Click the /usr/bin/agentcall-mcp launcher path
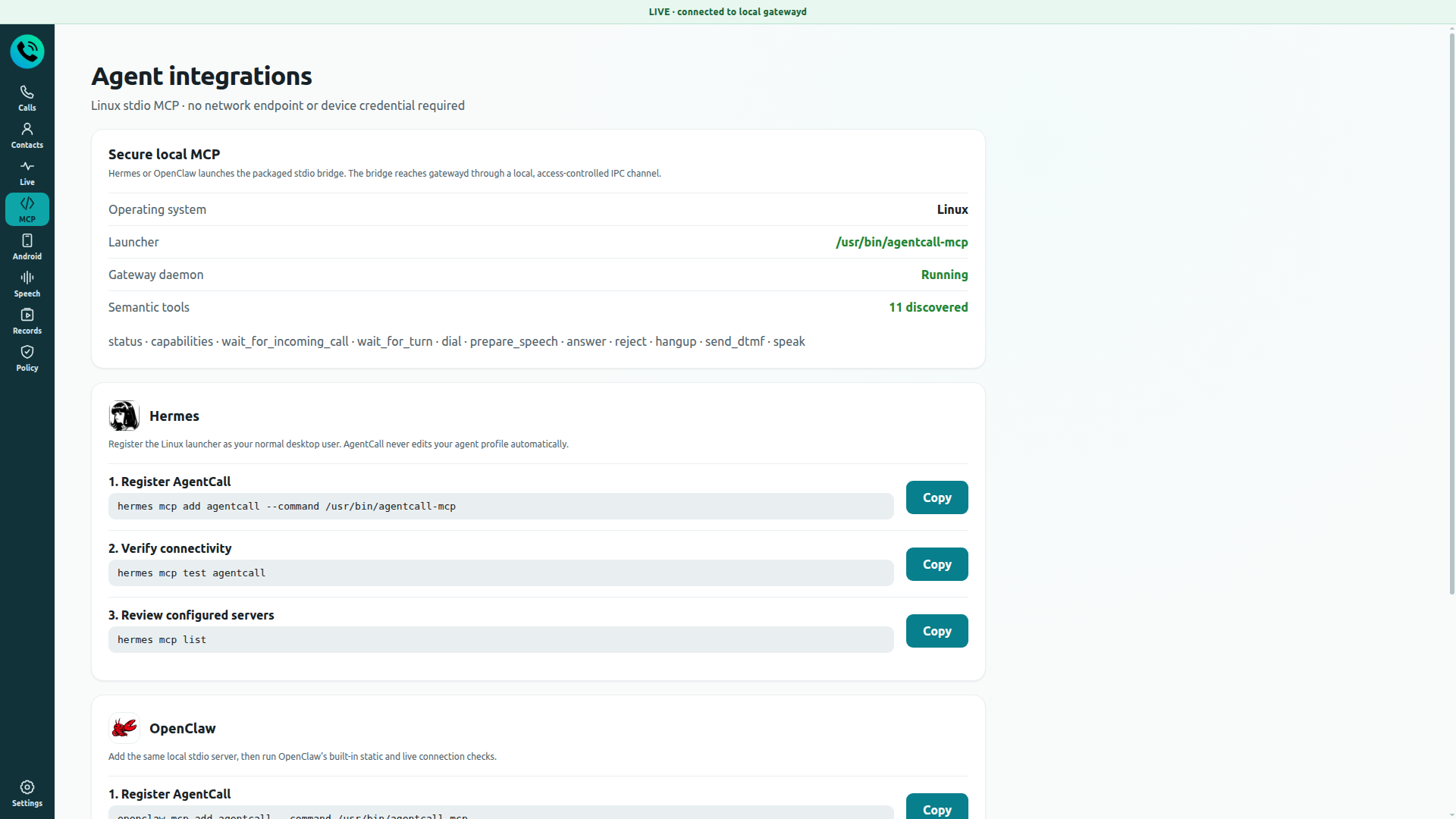 pyautogui.click(x=902, y=242)
